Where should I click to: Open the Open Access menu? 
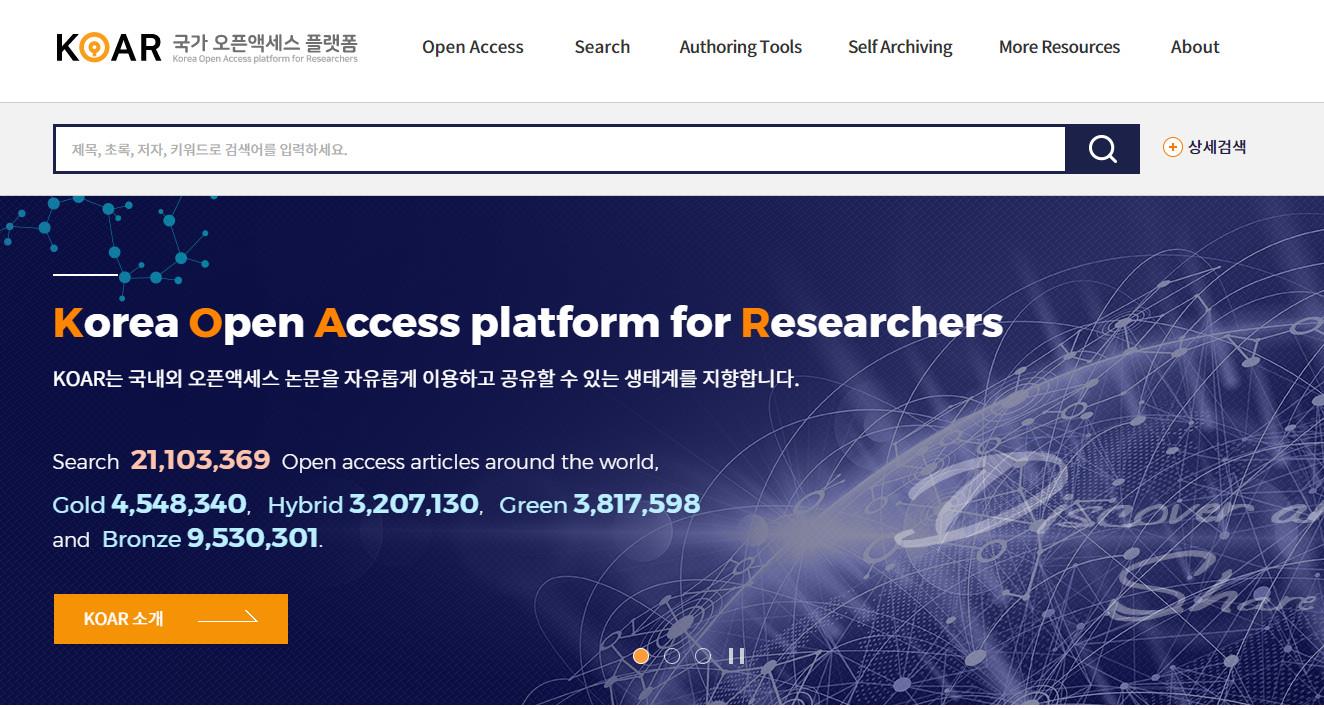[x=473, y=47]
